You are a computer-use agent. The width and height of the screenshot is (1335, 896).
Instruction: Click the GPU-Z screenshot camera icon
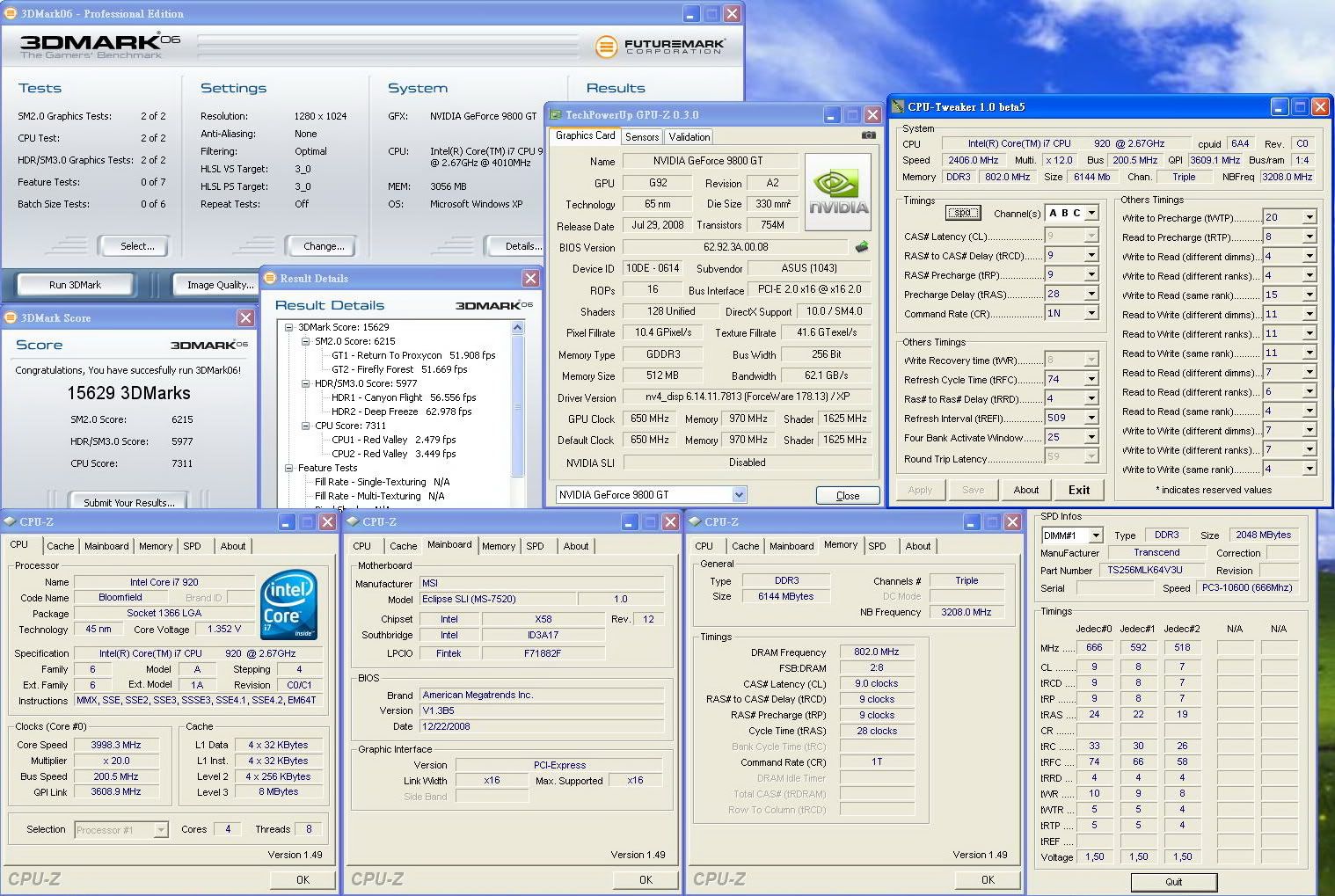click(x=868, y=135)
